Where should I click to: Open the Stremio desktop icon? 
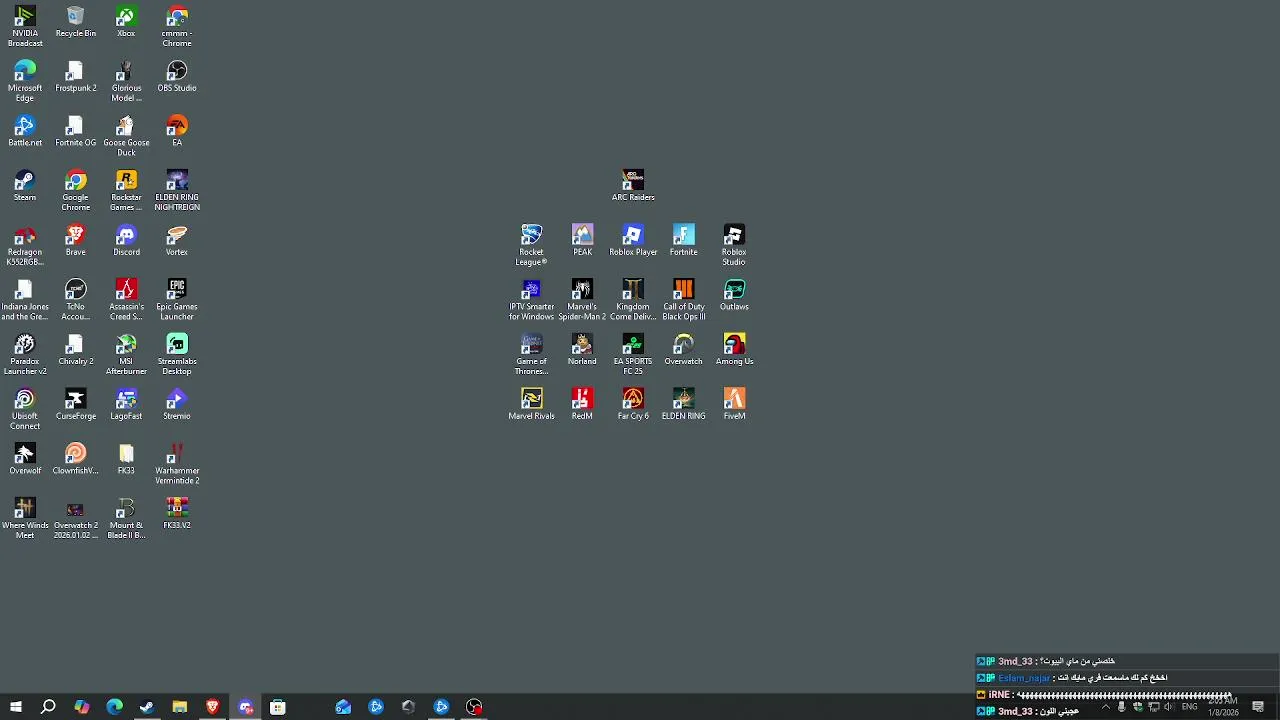pos(177,405)
